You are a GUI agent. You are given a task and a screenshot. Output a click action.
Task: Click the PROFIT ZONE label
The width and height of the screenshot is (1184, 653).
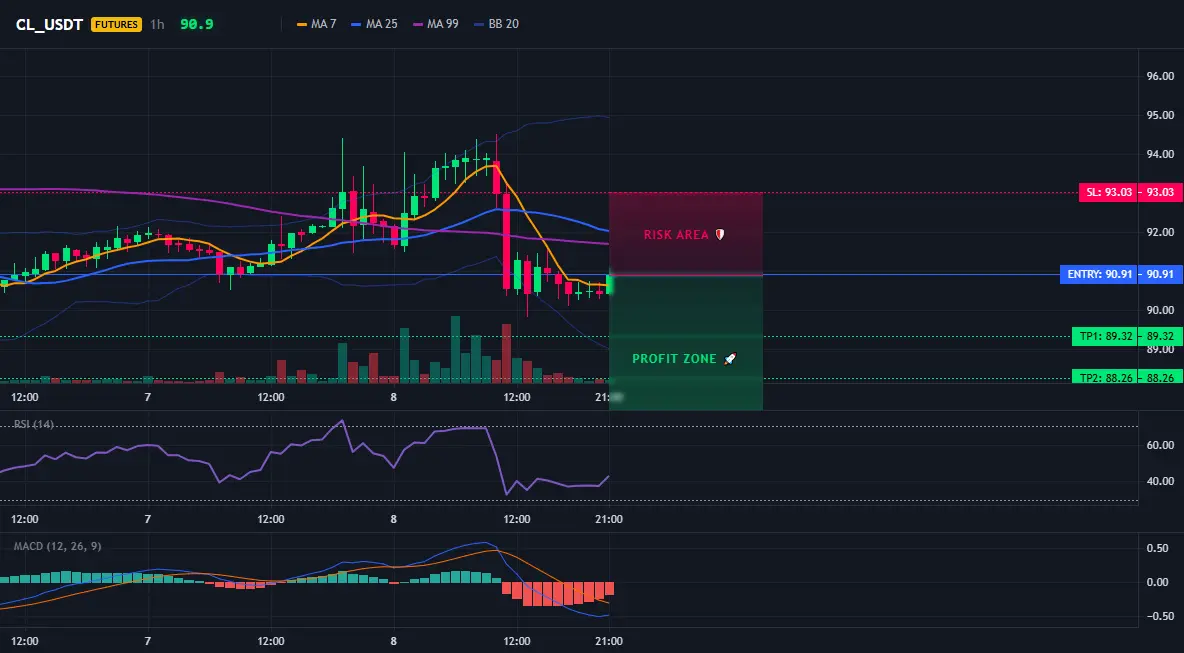tap(674, 359)
